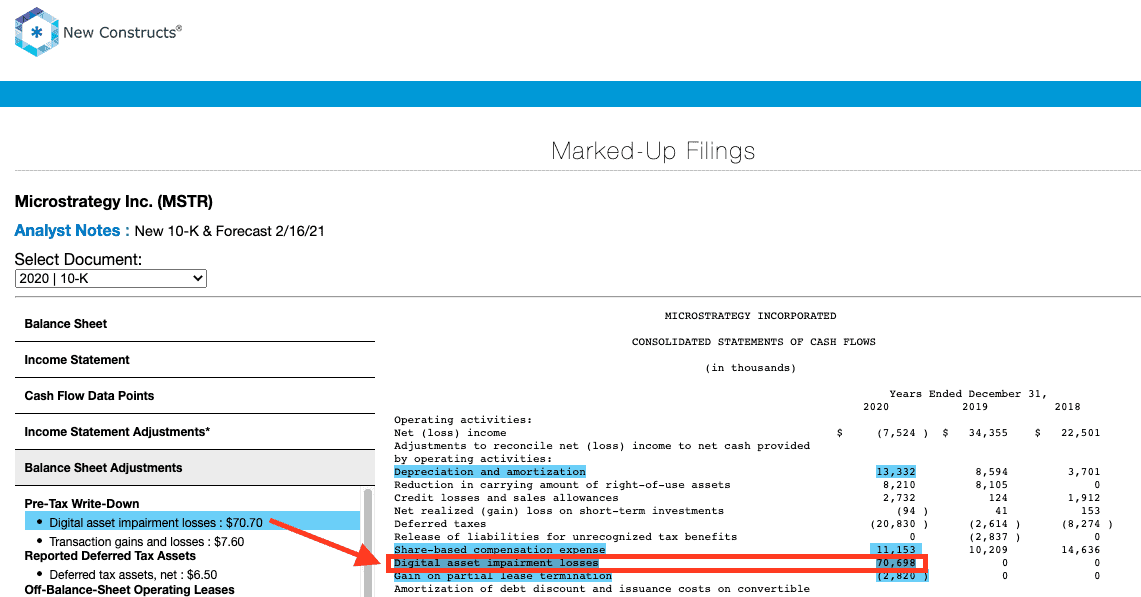This screenshot has height=597, width=1141.
Task: Click the Microstrategy Inc. (MSTR) company title
Action: (114, 202)
